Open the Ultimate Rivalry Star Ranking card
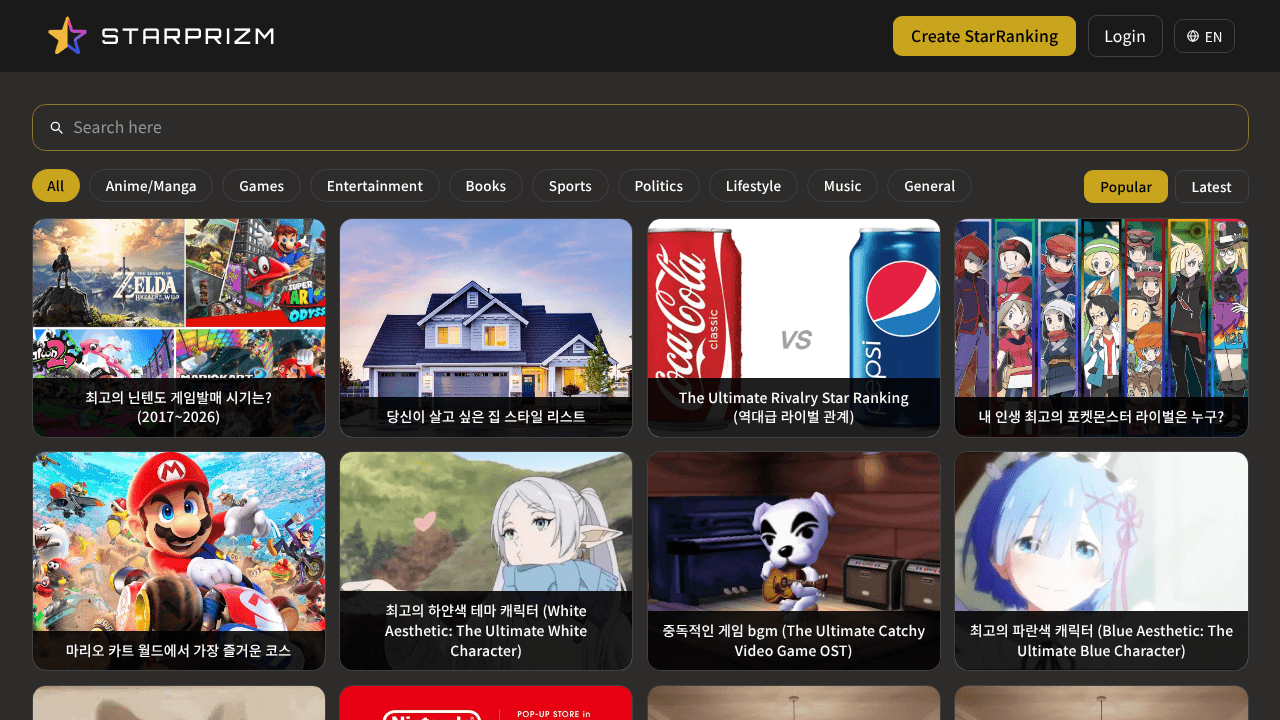The image size is (1280, 720). point(794,328)
